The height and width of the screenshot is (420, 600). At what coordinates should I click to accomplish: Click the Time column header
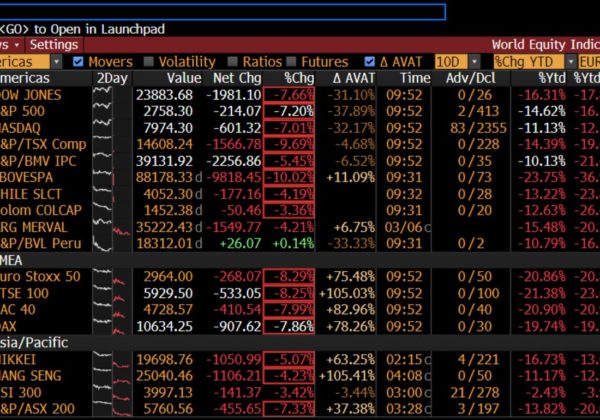coord(415,78)
